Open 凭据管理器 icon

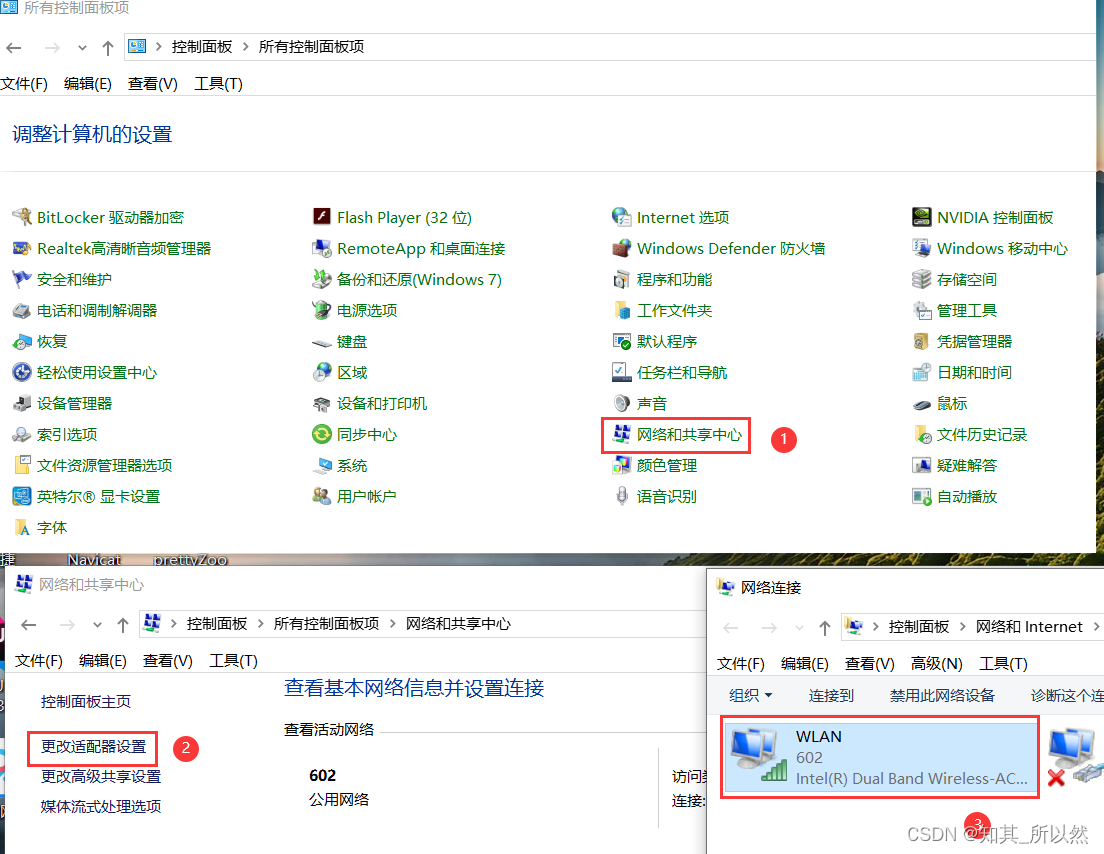[x=922, y=341]
